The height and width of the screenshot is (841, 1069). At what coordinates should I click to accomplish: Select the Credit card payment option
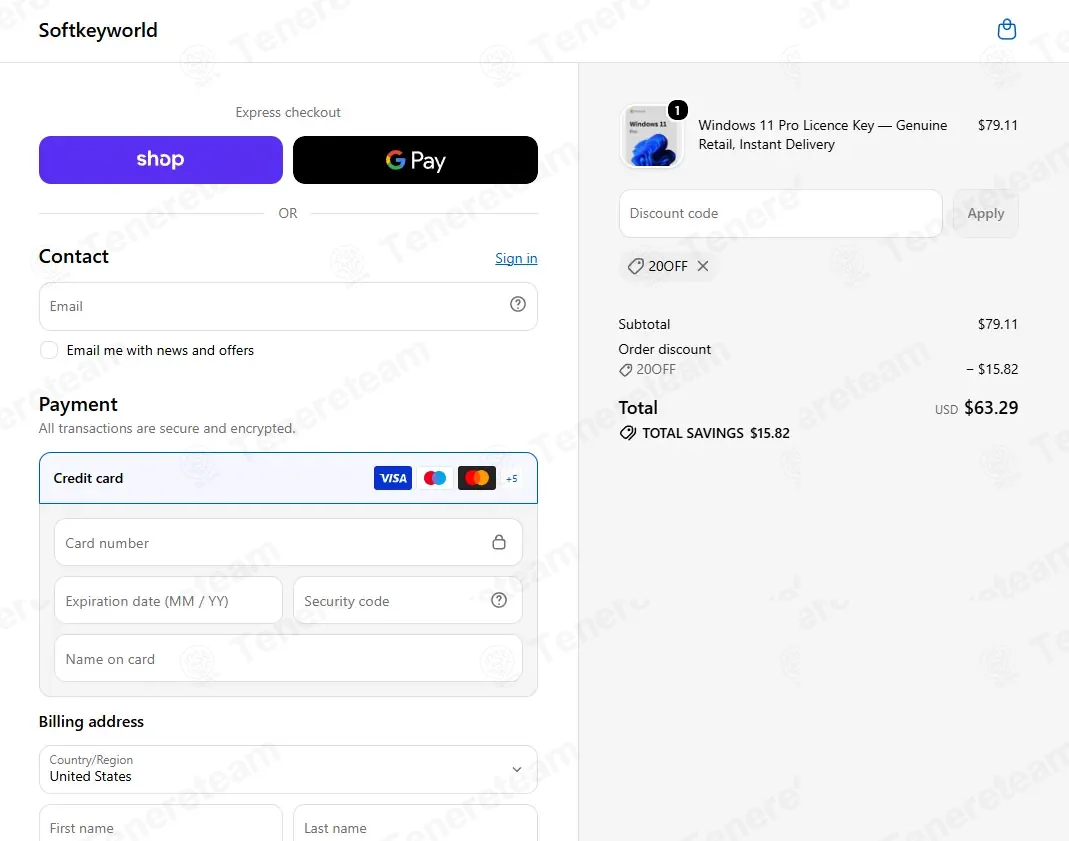click(288, 478)
